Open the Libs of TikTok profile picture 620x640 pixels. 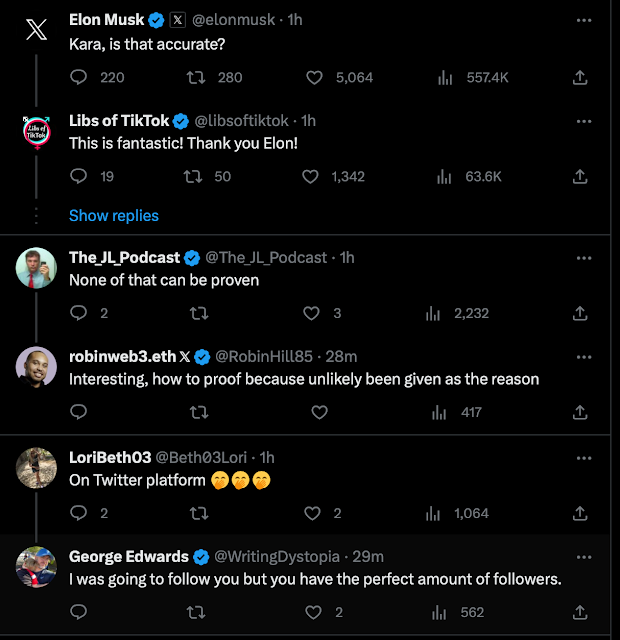click(x=36, y=133)
